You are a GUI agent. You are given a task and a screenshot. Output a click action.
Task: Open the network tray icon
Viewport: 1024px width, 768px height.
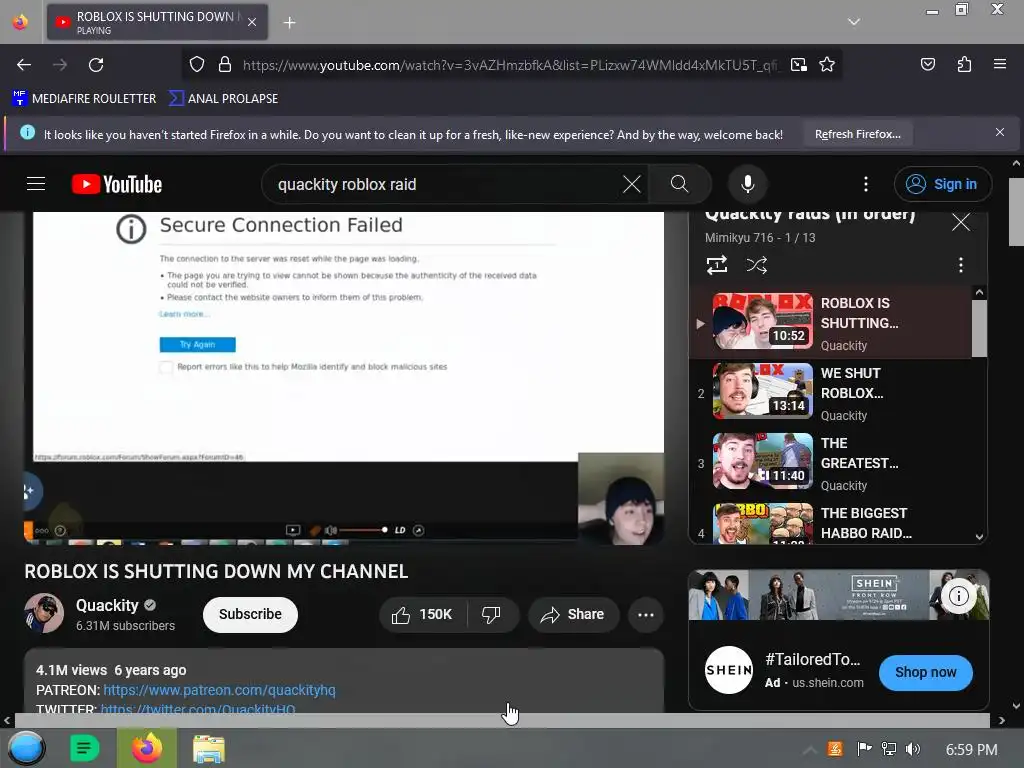(x=888, y=749)
